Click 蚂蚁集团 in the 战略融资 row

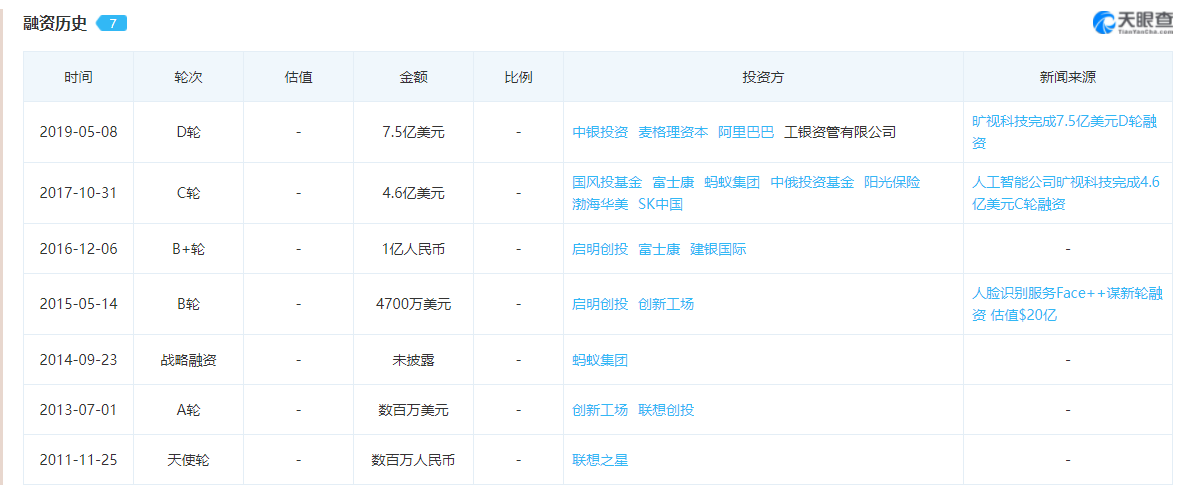point(600,360)
